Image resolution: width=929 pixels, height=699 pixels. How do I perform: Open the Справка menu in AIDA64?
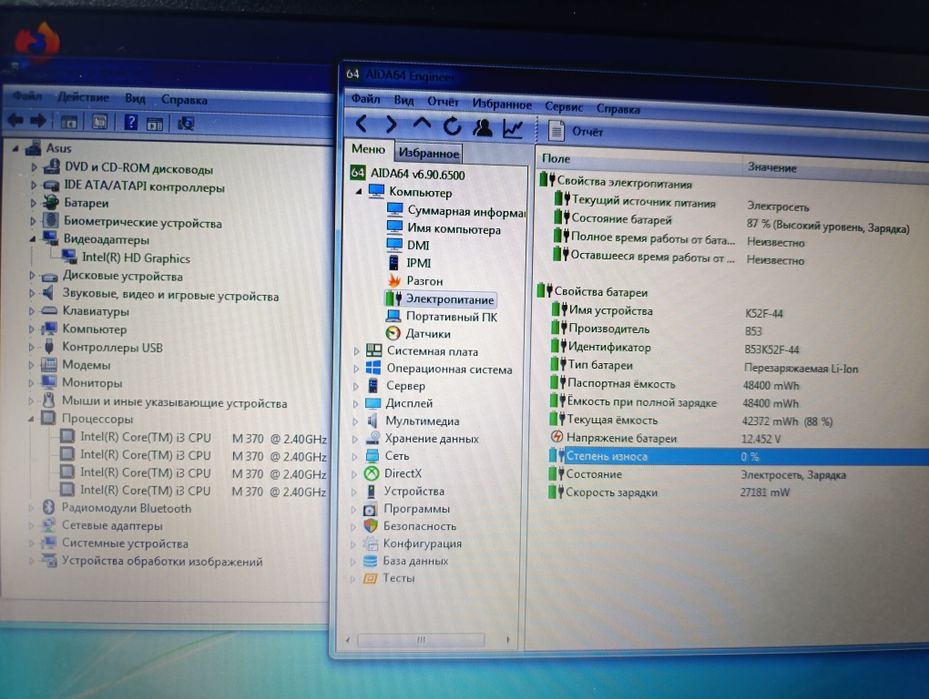point(618,110)
